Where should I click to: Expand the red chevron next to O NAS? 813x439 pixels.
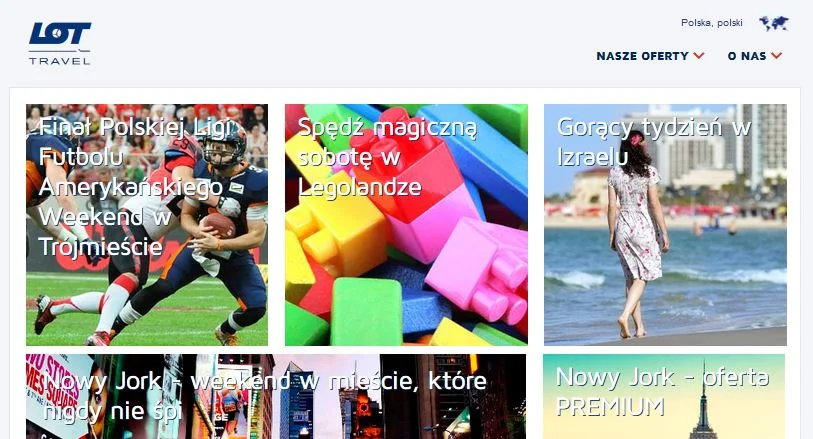(x=776, y=55)
